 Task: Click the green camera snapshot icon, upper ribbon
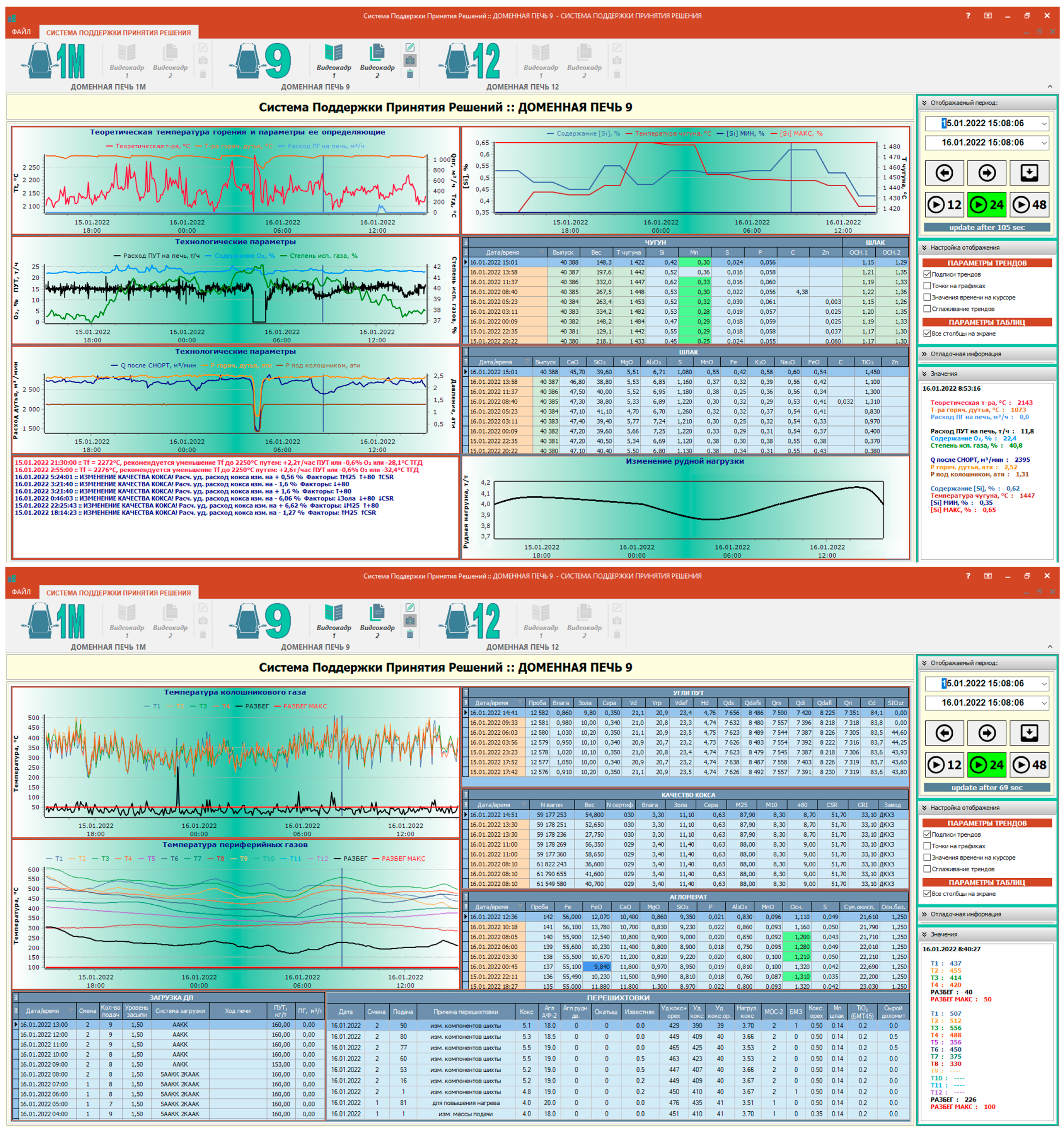pos(410,60)
